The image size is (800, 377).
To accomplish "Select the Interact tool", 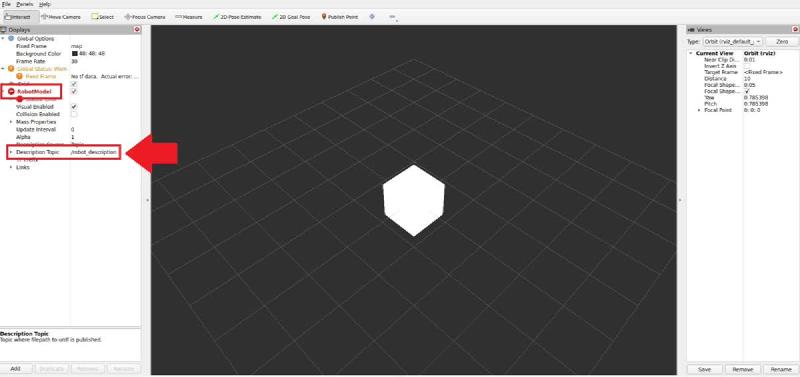I will pyautogui.click(x=19, y=17).
